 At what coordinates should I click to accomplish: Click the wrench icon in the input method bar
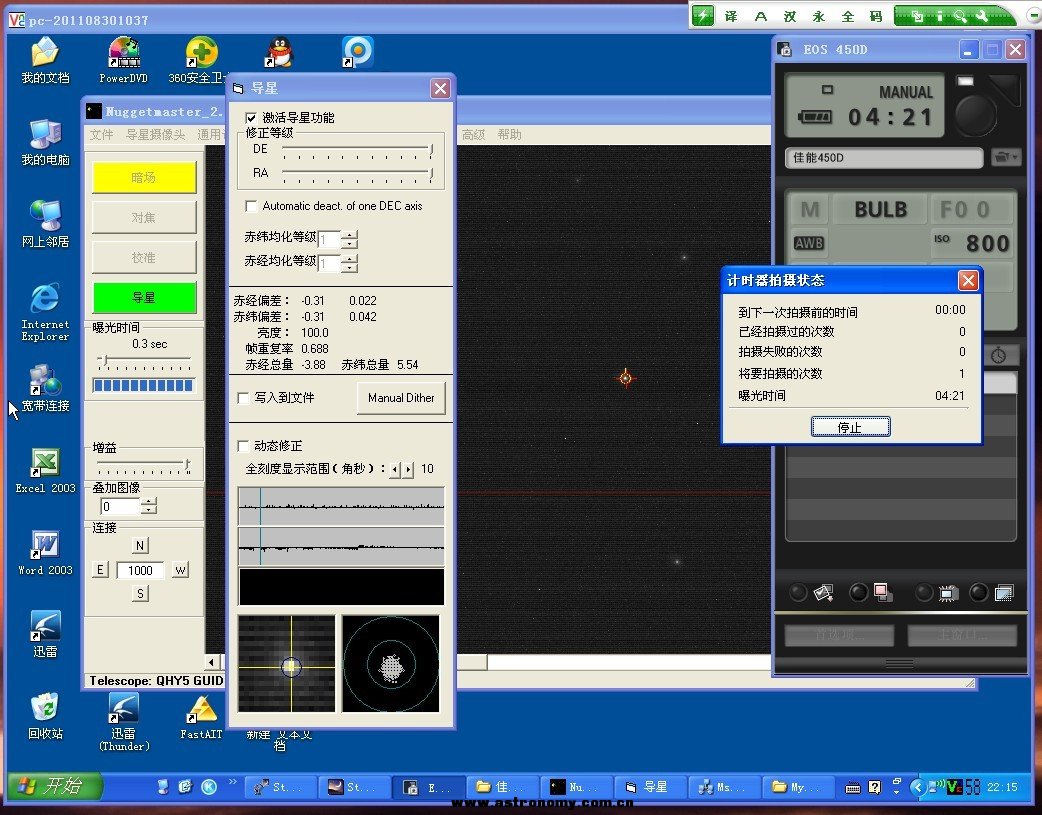pos(982,17)
